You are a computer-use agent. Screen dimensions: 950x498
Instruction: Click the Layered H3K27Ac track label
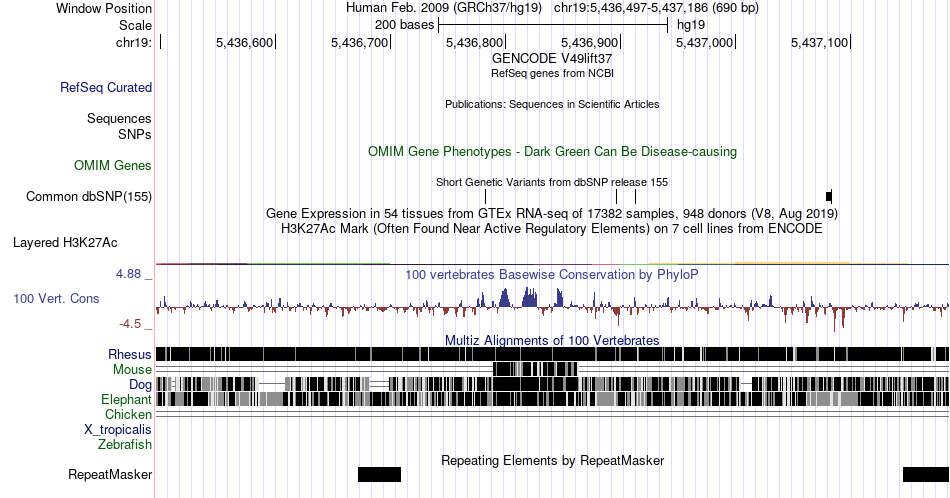65,242
